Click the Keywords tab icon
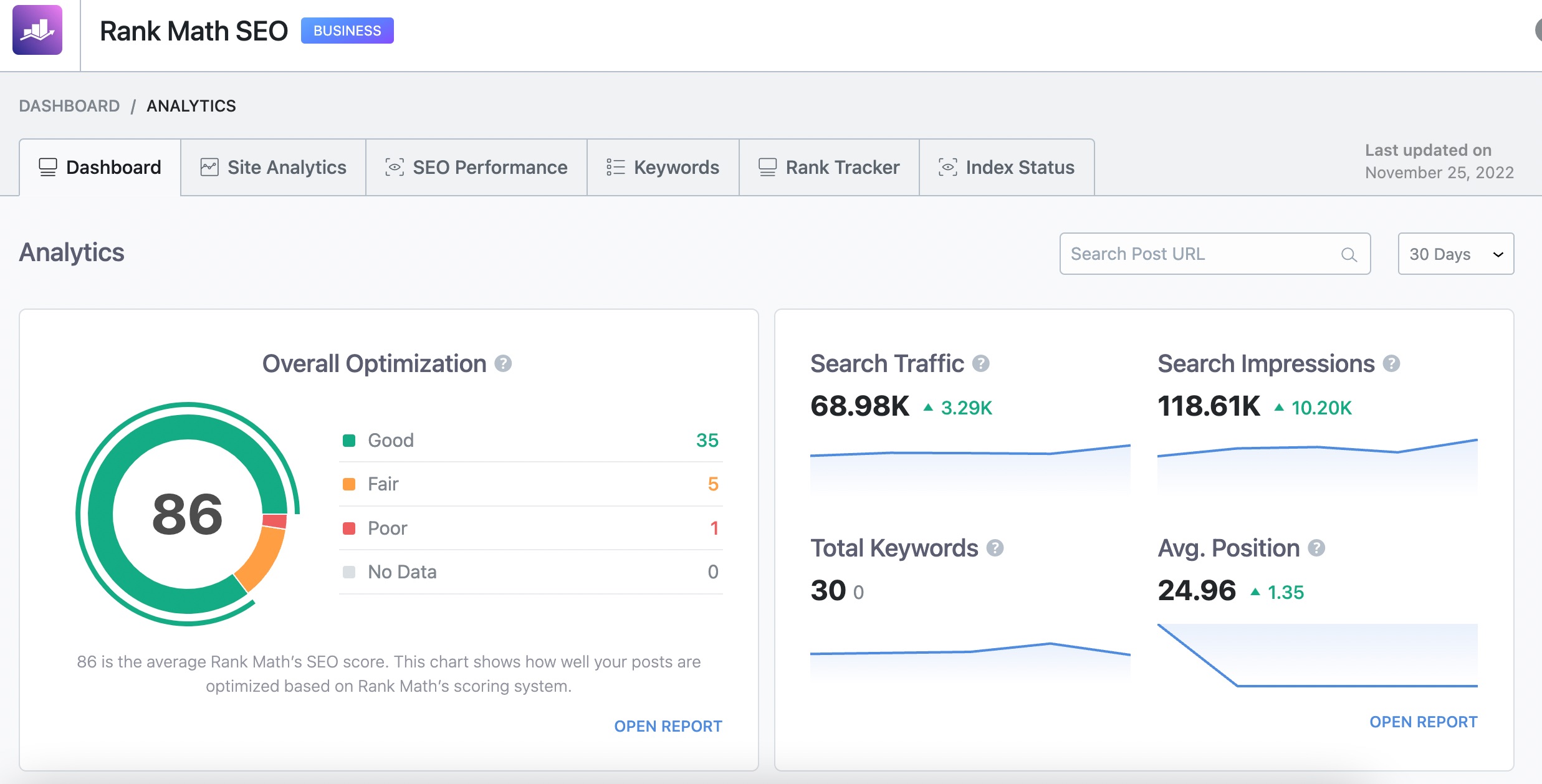 click(614, 167)
